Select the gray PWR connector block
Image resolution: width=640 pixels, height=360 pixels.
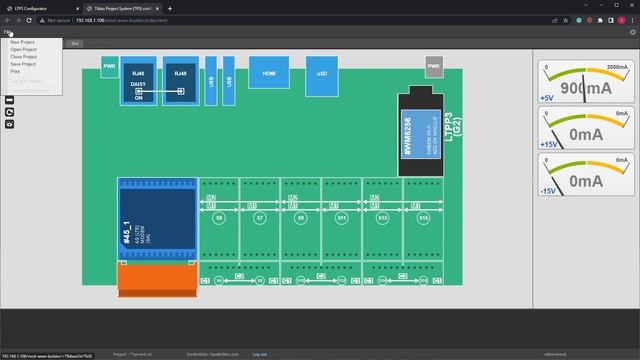434,67
